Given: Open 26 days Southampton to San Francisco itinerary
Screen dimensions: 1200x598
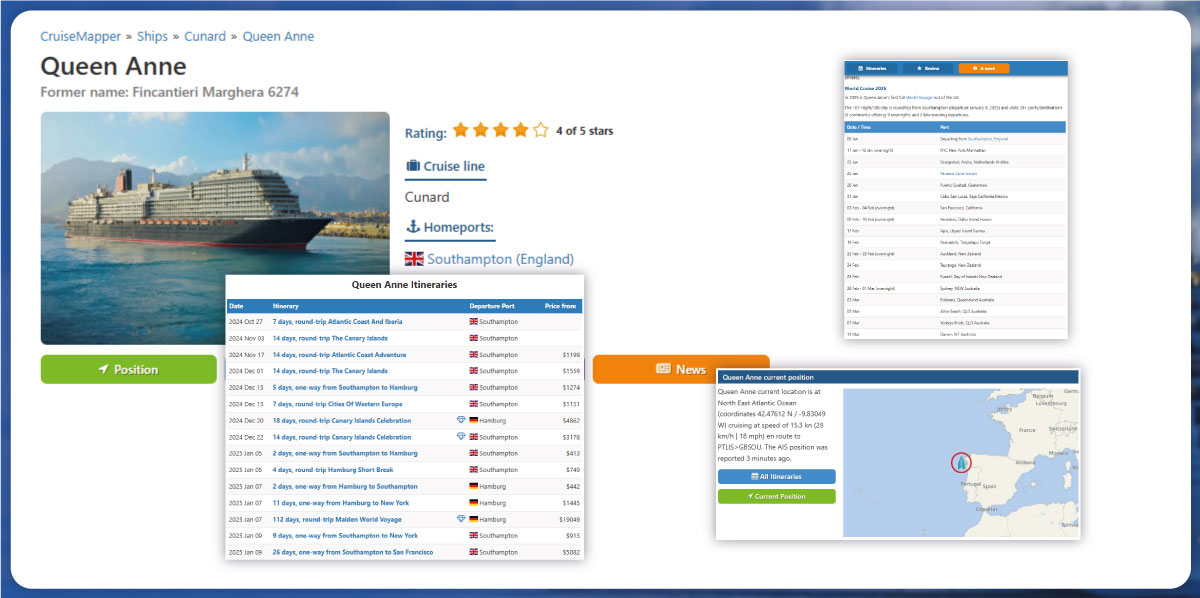Looking at the screenshot, I should 353,552.
